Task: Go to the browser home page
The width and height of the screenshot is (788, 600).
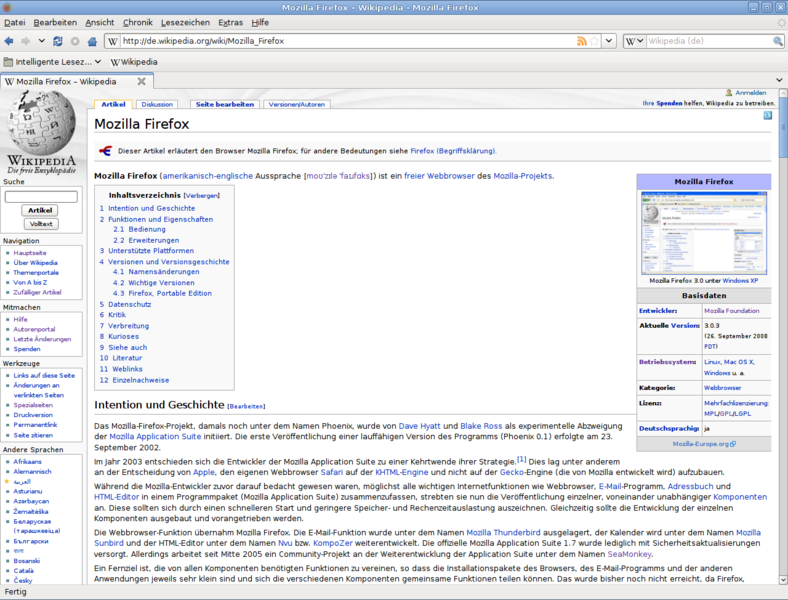Action: (x=93, y=41)
